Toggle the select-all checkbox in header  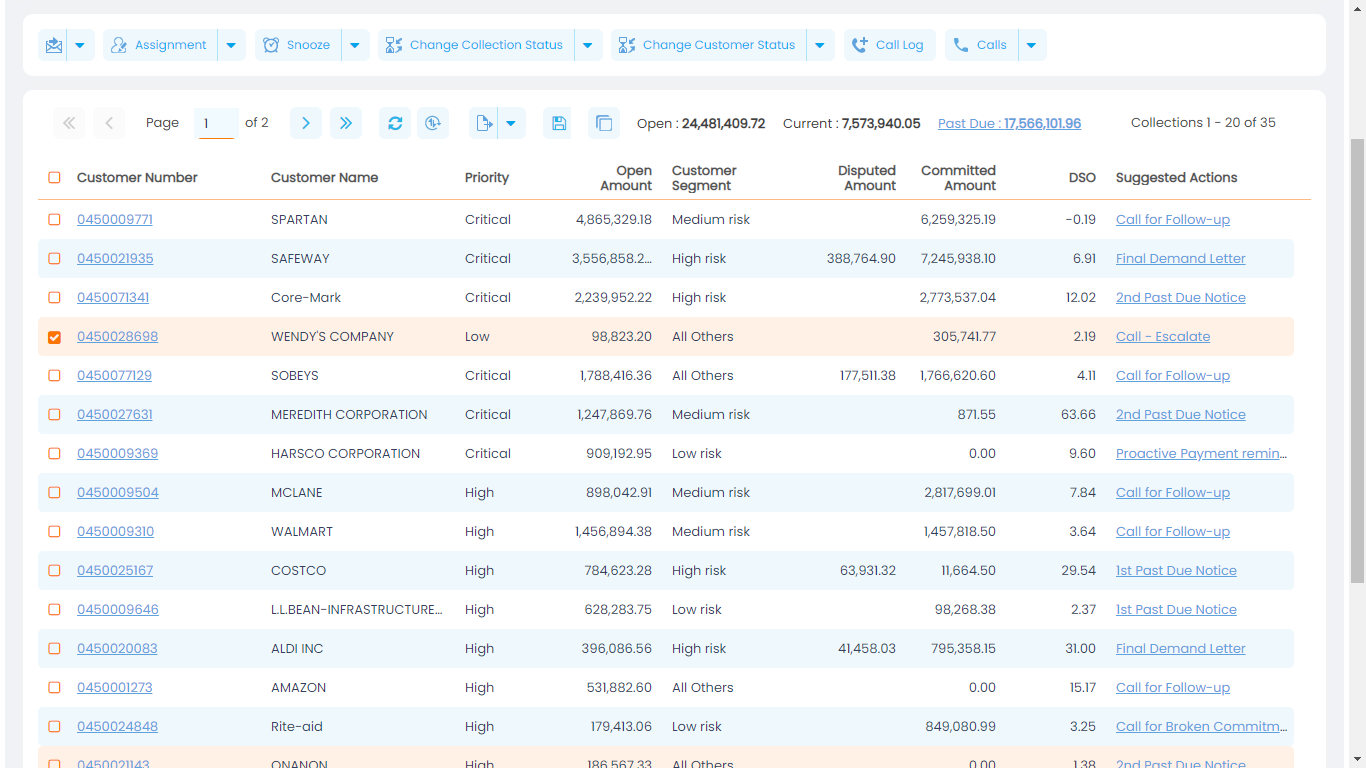[x=55, y=178]
